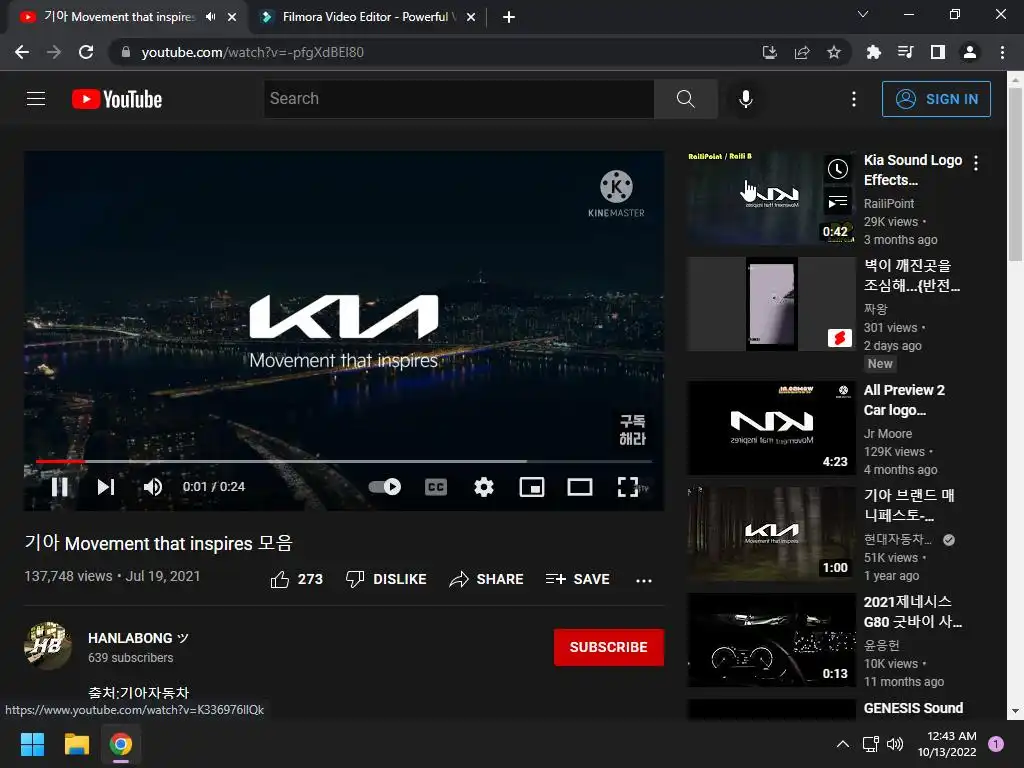Image resolution: width=1024 pixels, height=768 pixels.
Task: Click the search magnifier button
Action: 685,99
